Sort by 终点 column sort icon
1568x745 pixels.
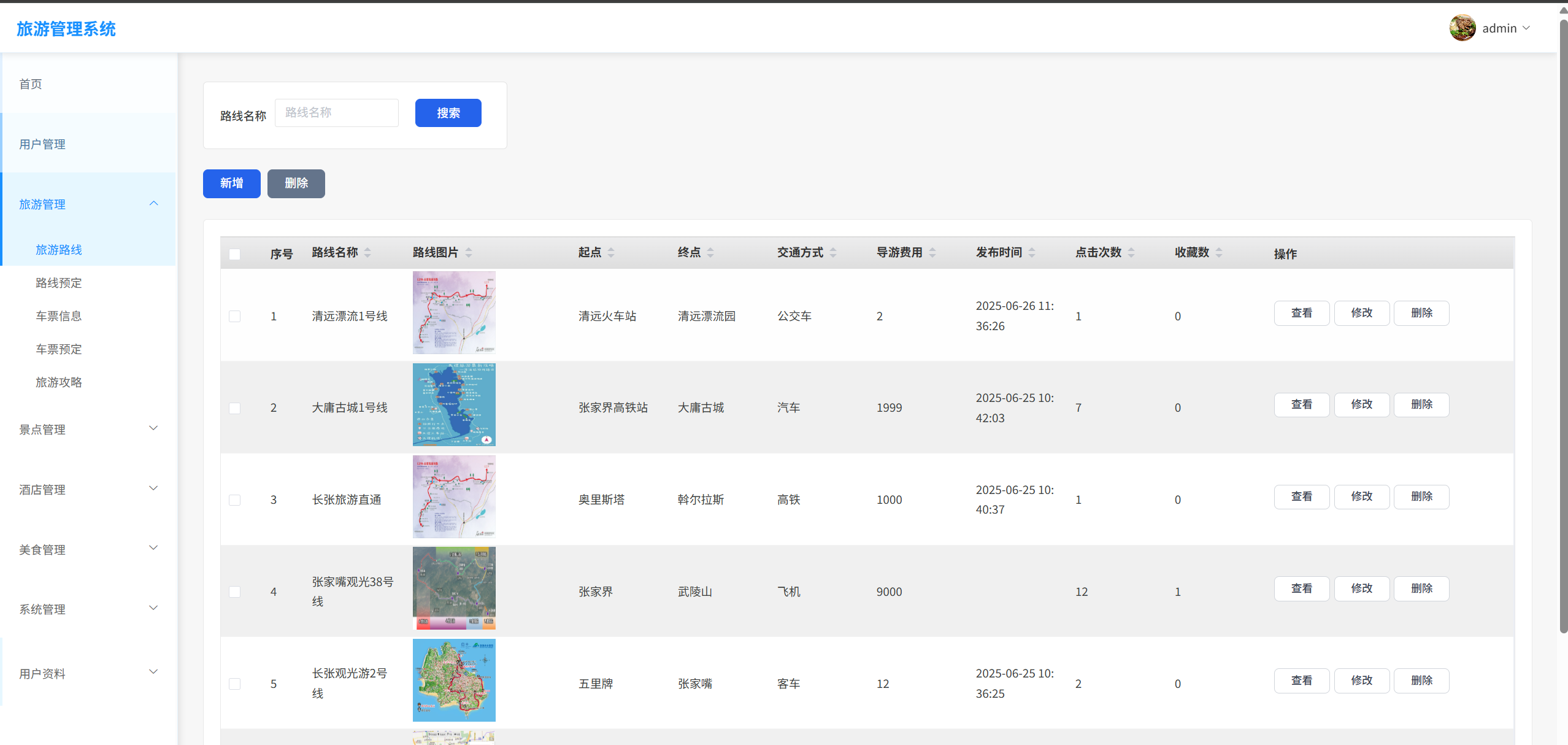coord(710,253)
